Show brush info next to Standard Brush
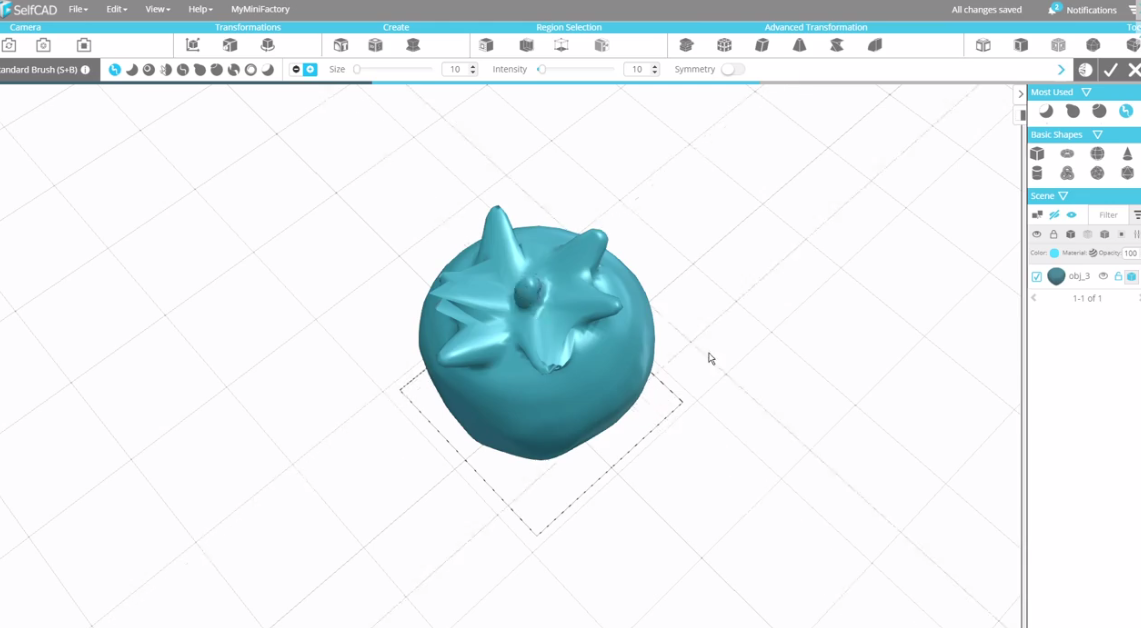Screen dimensions: 1141x628 coord(86,70)
